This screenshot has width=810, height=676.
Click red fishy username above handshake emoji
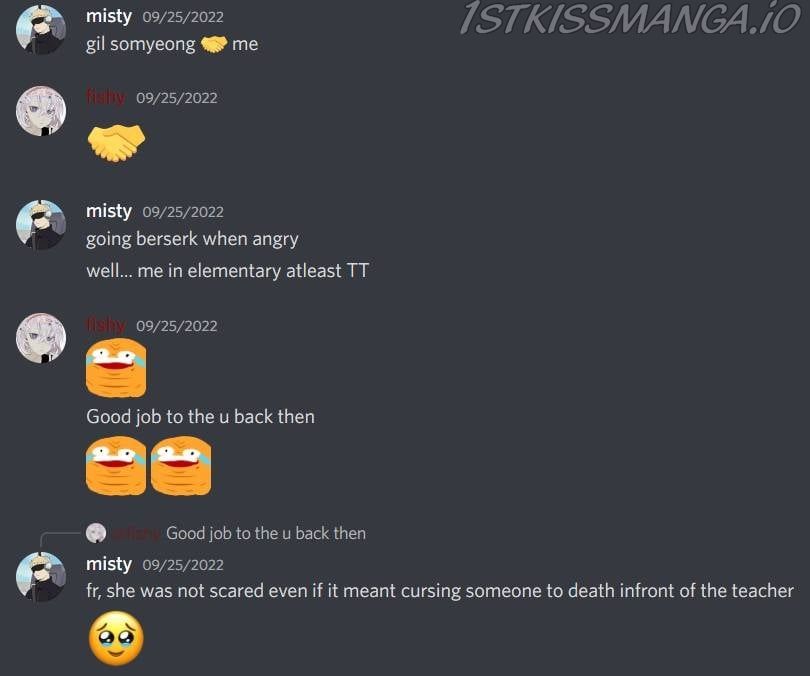106,97
